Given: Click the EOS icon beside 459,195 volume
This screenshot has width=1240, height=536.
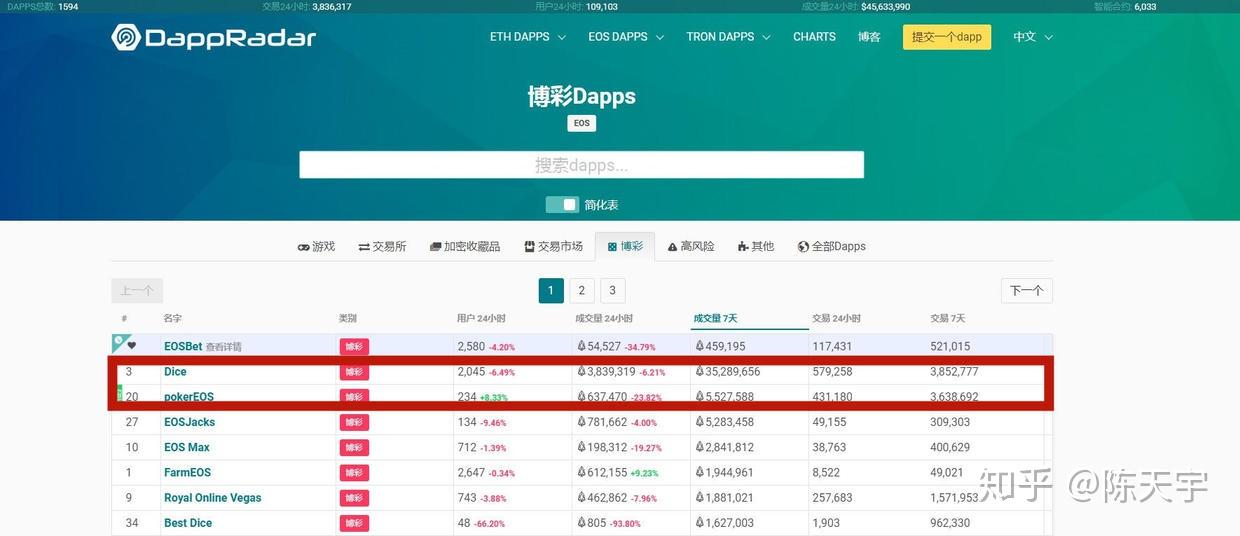Looking at the screenshot, I should (699, 347).
